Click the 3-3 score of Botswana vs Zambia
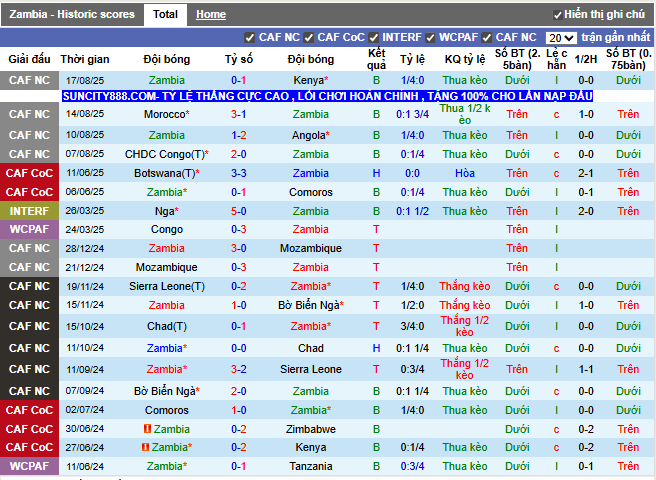The width and height of the screenshot is (656, 480). [x=238, y=173]
